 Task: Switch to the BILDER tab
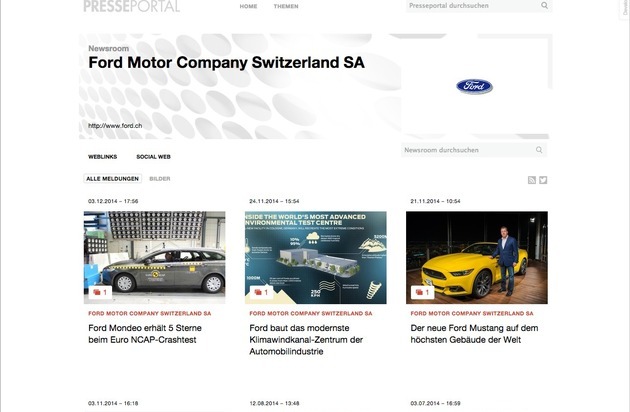[x=160, y=178]
